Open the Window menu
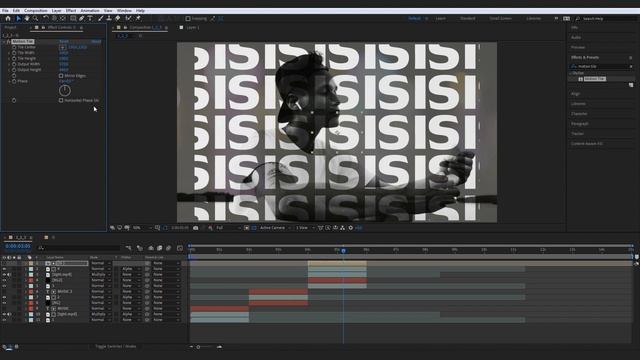This screenshot has height=360, width=640. click(x=124, y=11)
